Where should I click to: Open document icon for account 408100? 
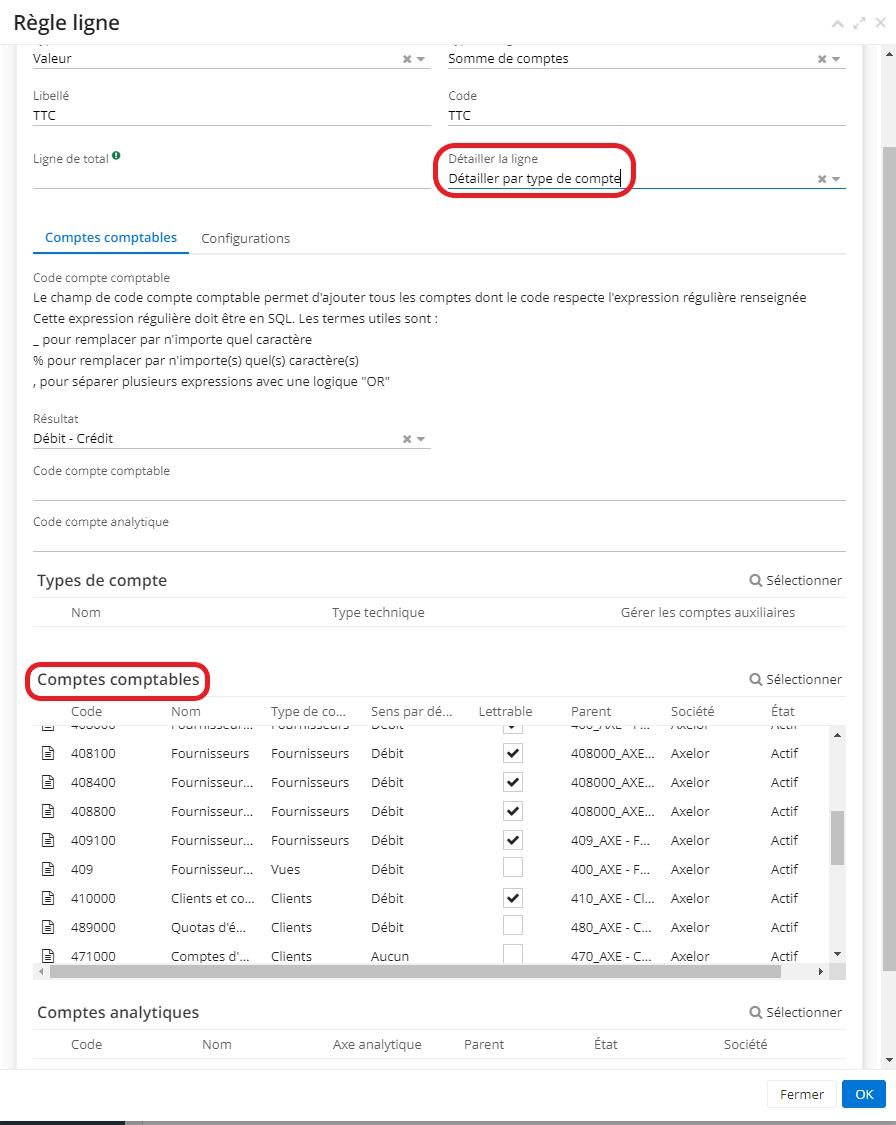coord(47,753)
